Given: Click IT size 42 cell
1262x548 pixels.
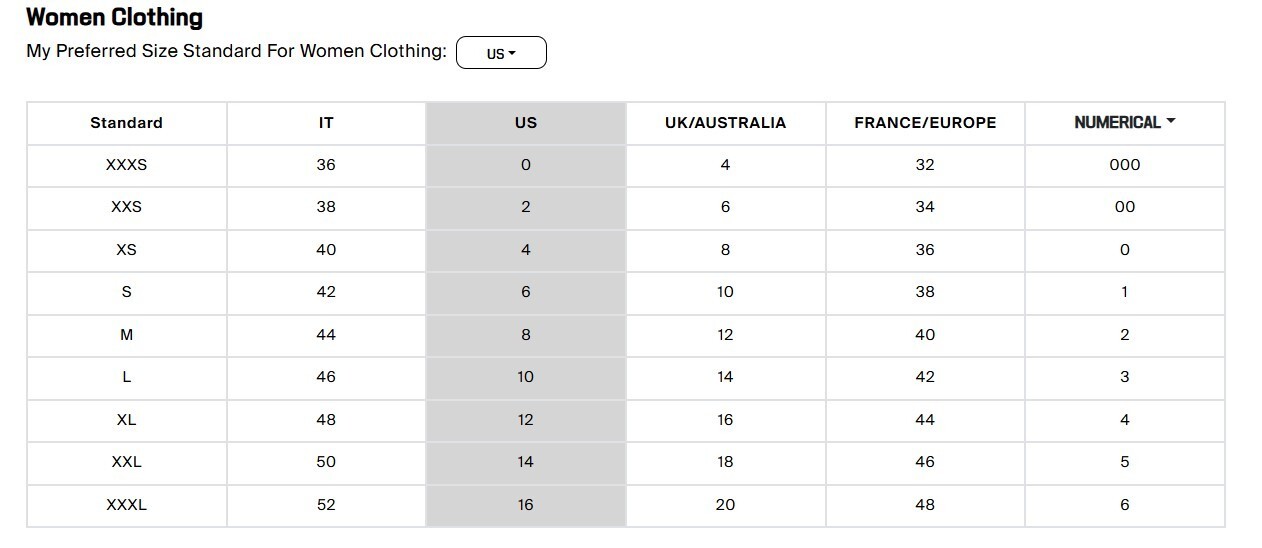Looking at the screenshot, I should tap(326, 292).
